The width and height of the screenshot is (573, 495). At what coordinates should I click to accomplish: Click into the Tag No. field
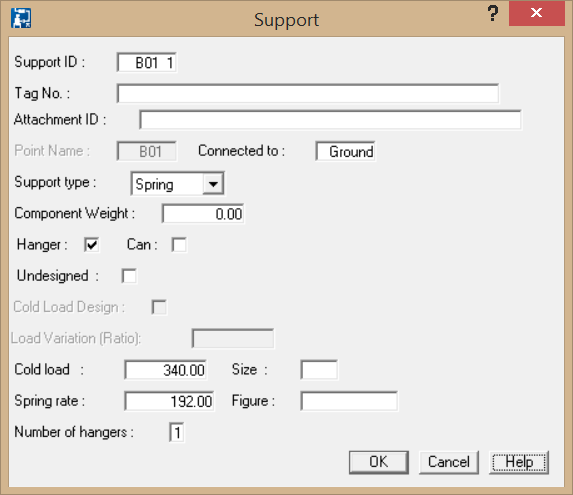click(308, 94)
